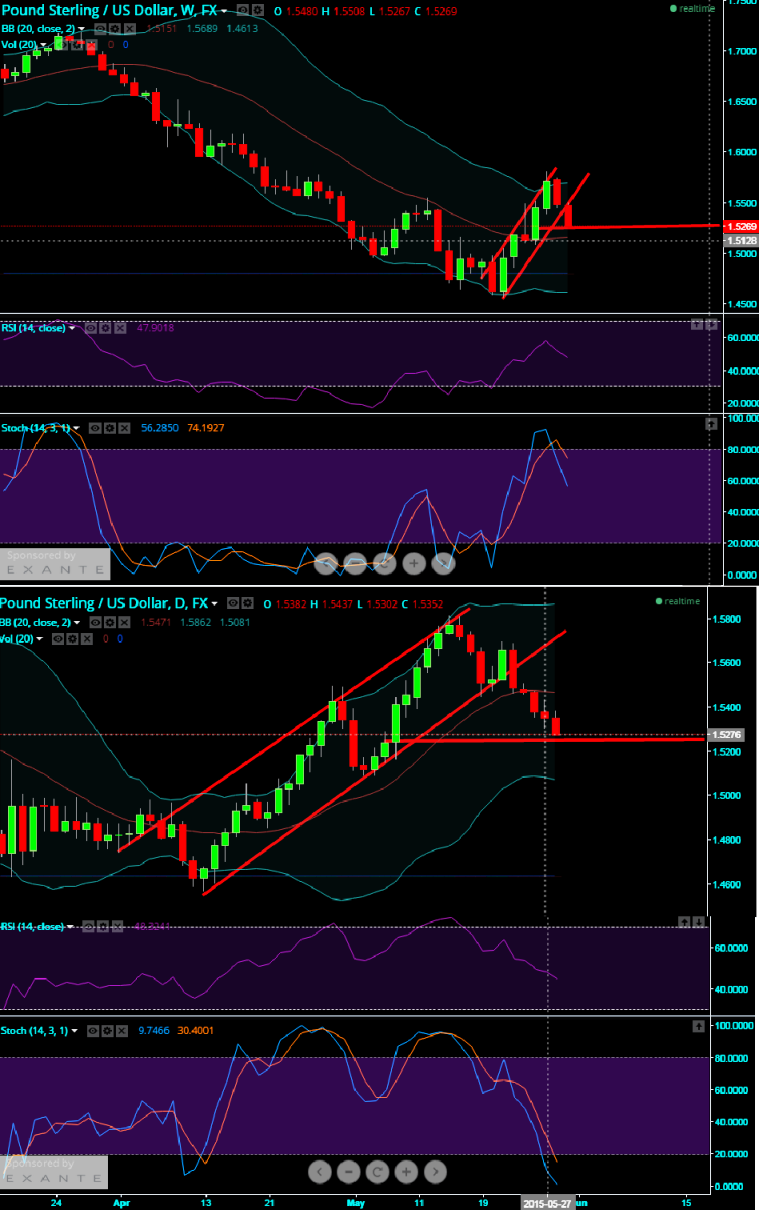Expand weekly Vol (20) dropdown arrow
This screenshot has width=759, height=1210.
[x=43, y=45]
